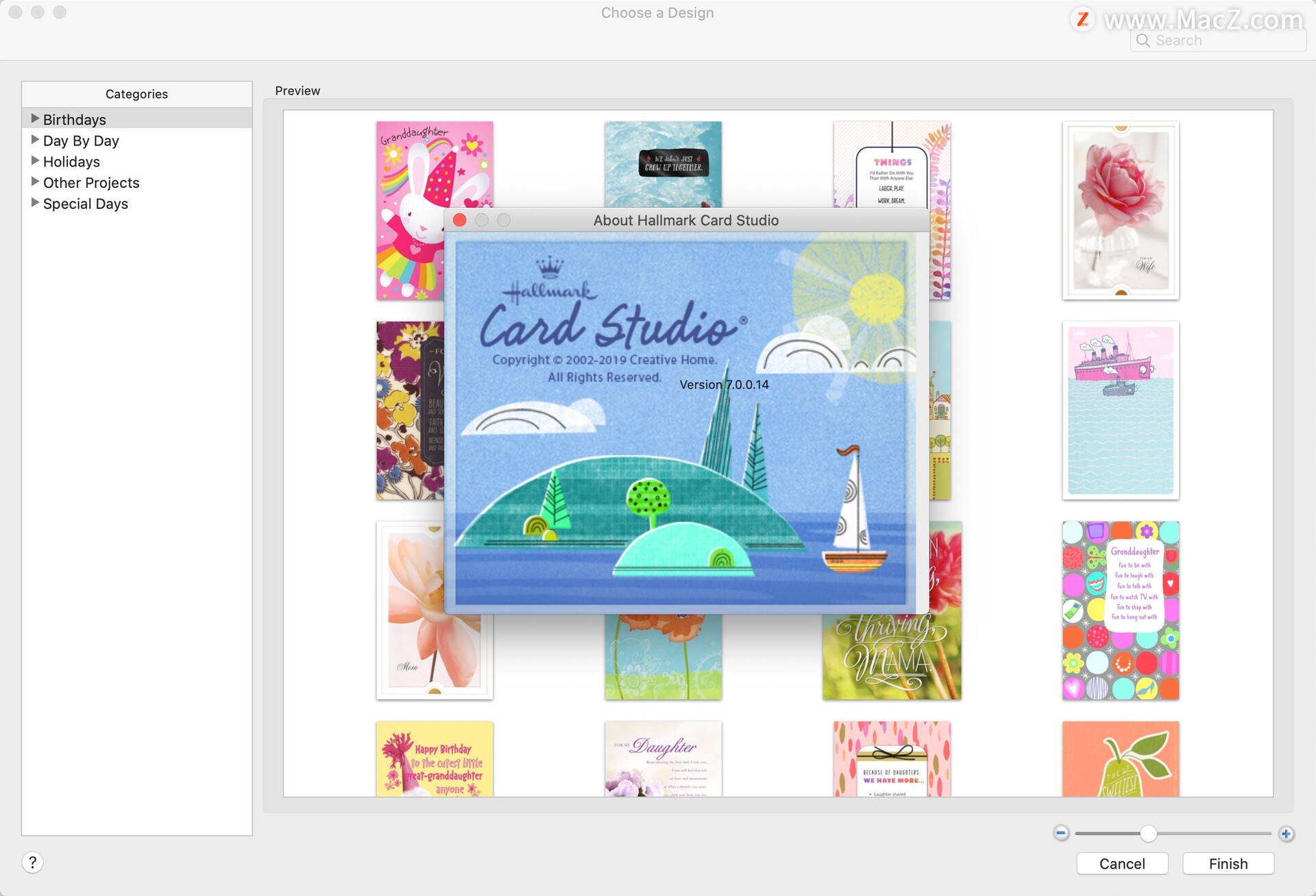Expand the Other Projects category triangle

[x=35, y=182]
